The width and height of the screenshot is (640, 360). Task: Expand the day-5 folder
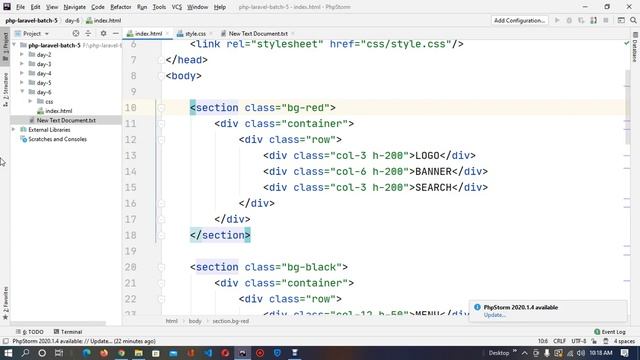[22, 82]
